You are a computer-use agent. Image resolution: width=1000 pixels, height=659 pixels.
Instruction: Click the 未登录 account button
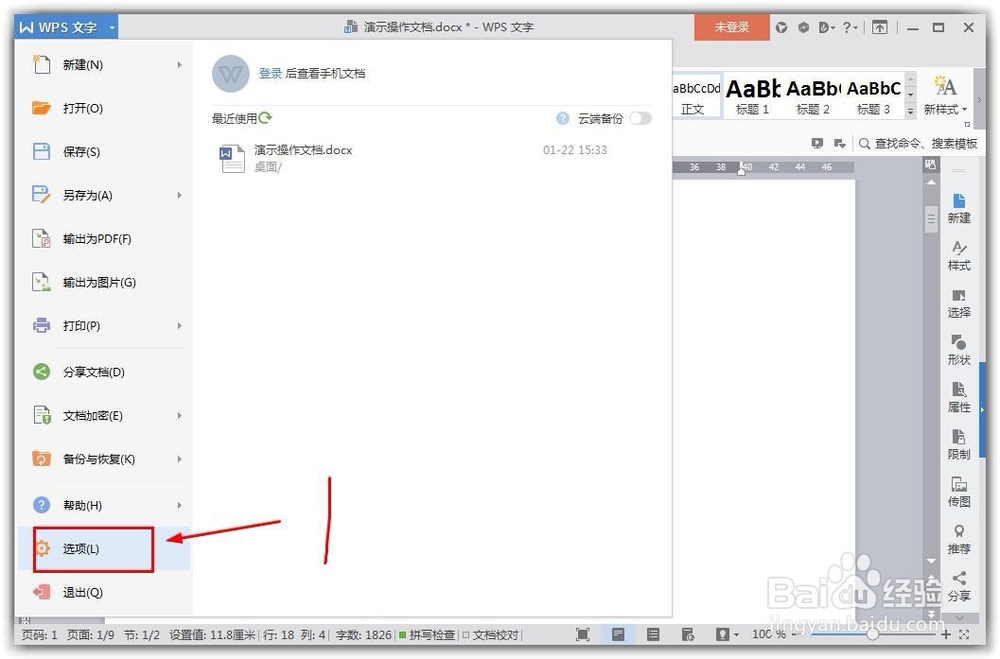point(732,27)
